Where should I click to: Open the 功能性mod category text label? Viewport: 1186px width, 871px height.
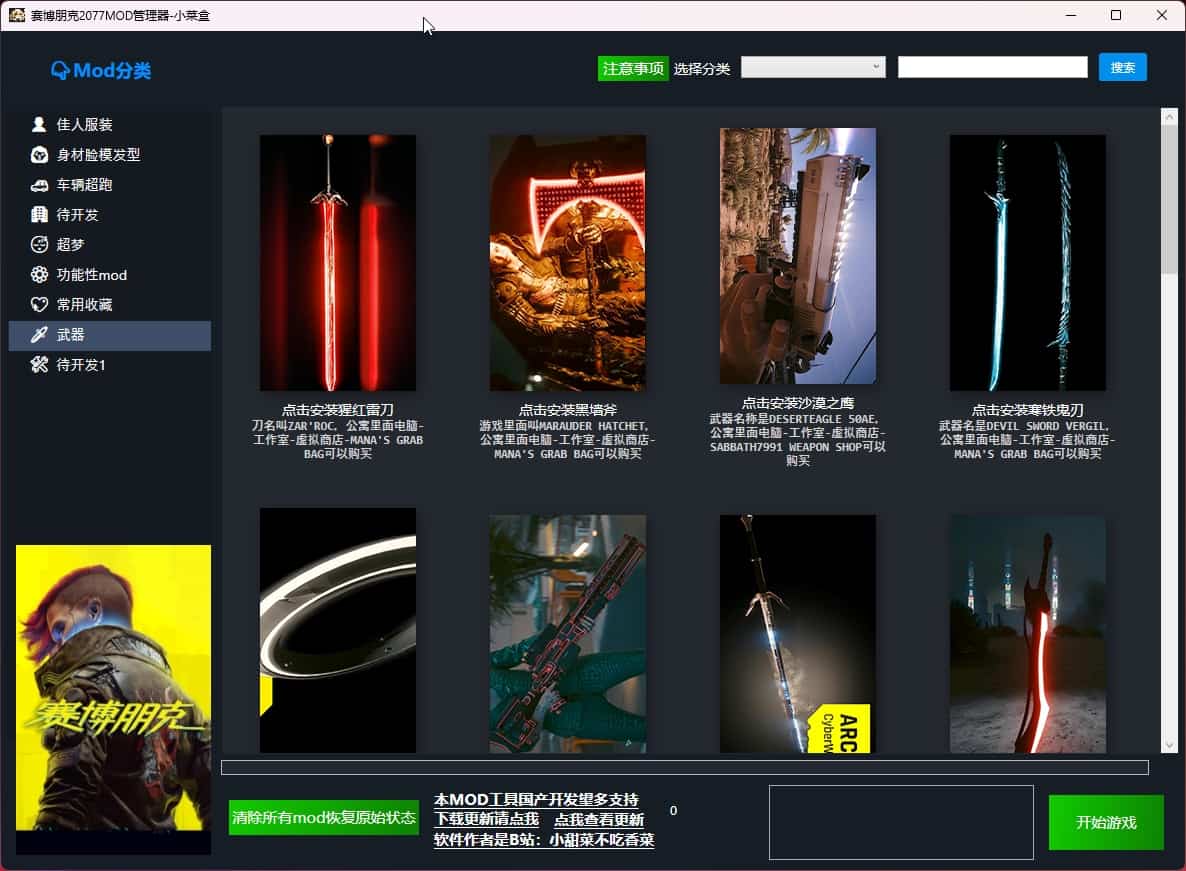[x=92, y=275]
